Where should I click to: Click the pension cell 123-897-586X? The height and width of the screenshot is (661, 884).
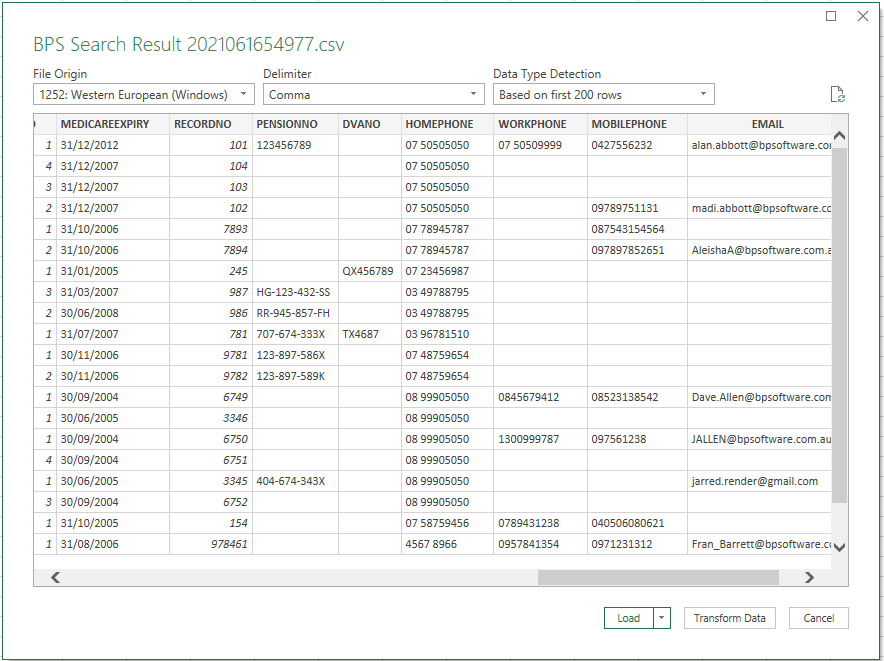[x=295, y=355]
